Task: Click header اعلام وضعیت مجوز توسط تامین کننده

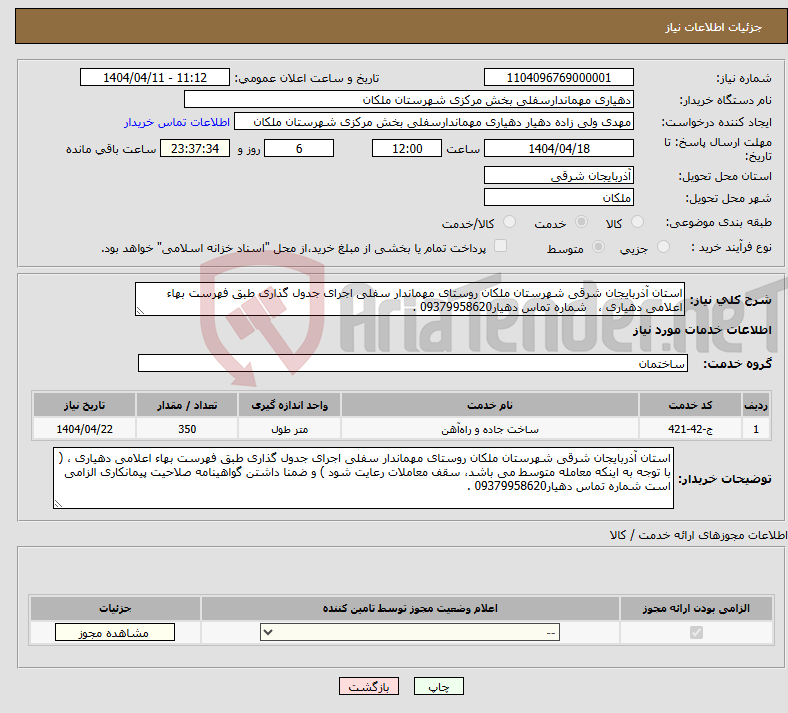Action: point(410,608)
